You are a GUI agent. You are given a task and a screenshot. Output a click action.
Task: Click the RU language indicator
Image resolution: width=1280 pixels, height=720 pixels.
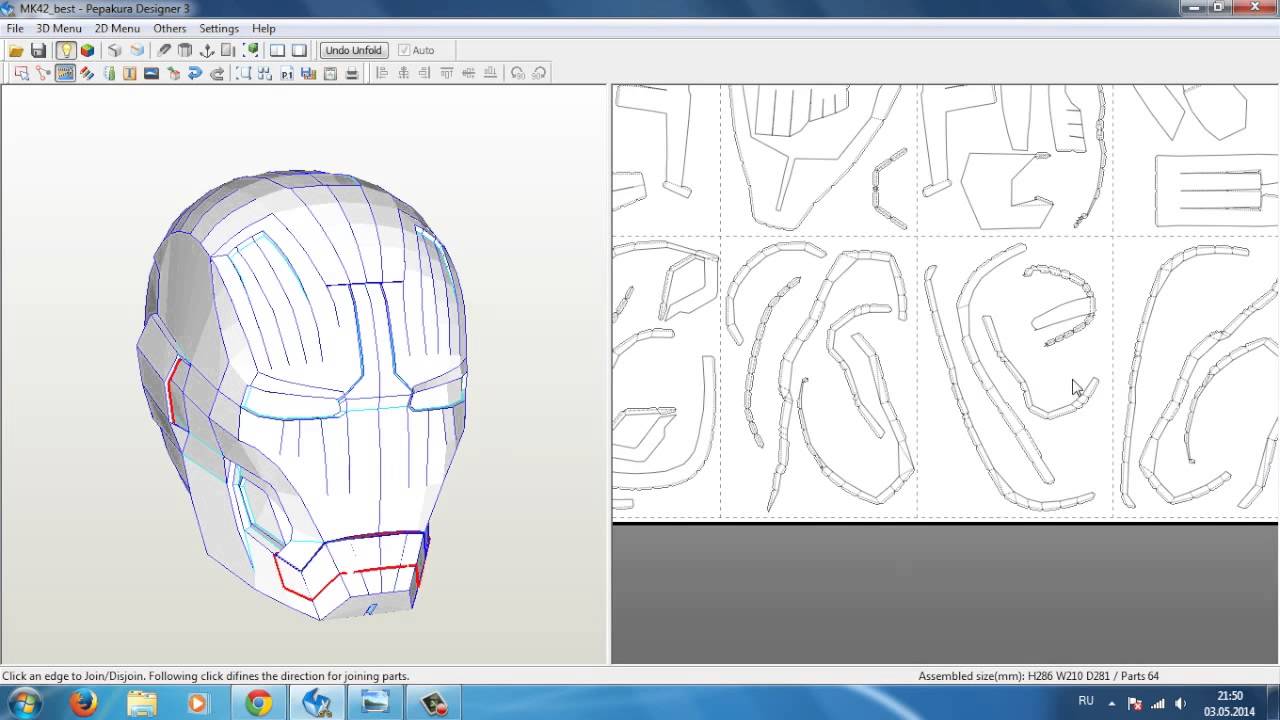point(1086,702)
